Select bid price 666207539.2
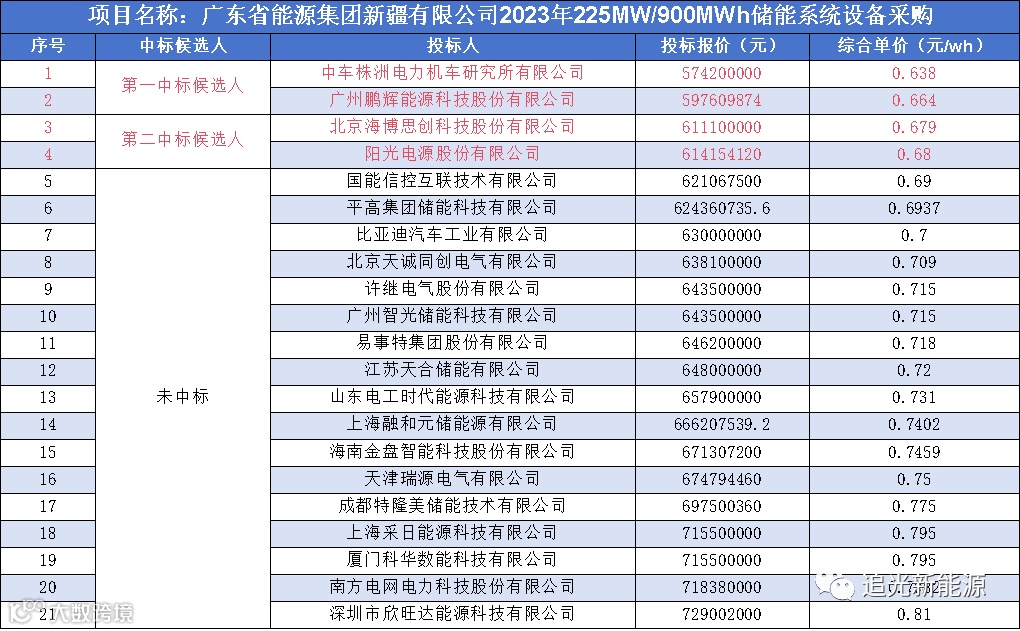 [722, 424]
